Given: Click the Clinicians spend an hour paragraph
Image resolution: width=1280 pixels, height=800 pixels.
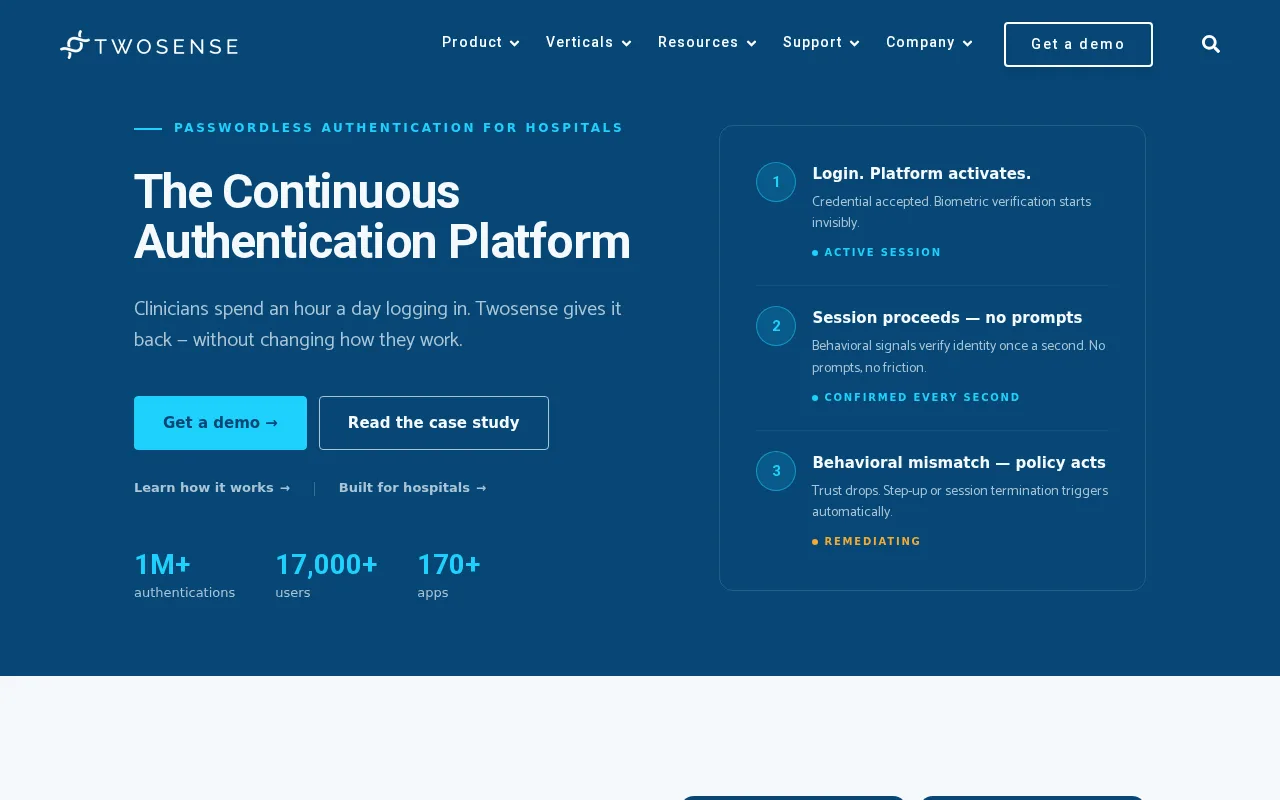Looking at the screenshot, I should point(378,324).
